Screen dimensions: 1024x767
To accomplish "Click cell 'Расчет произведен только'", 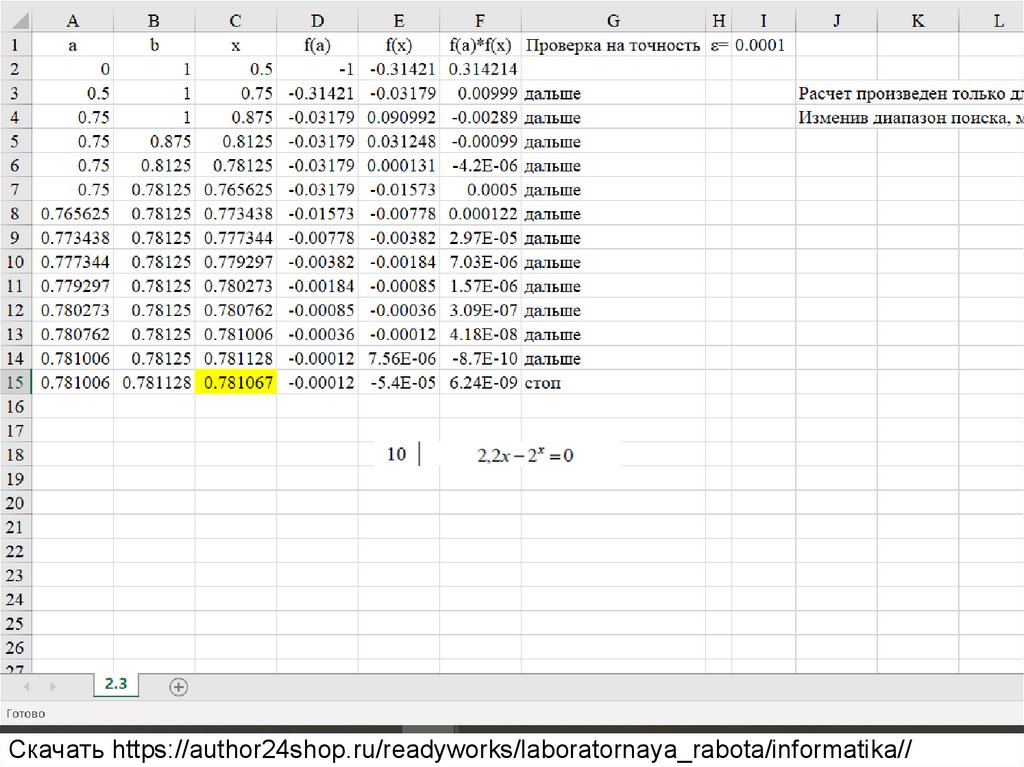I will (910, 93).
